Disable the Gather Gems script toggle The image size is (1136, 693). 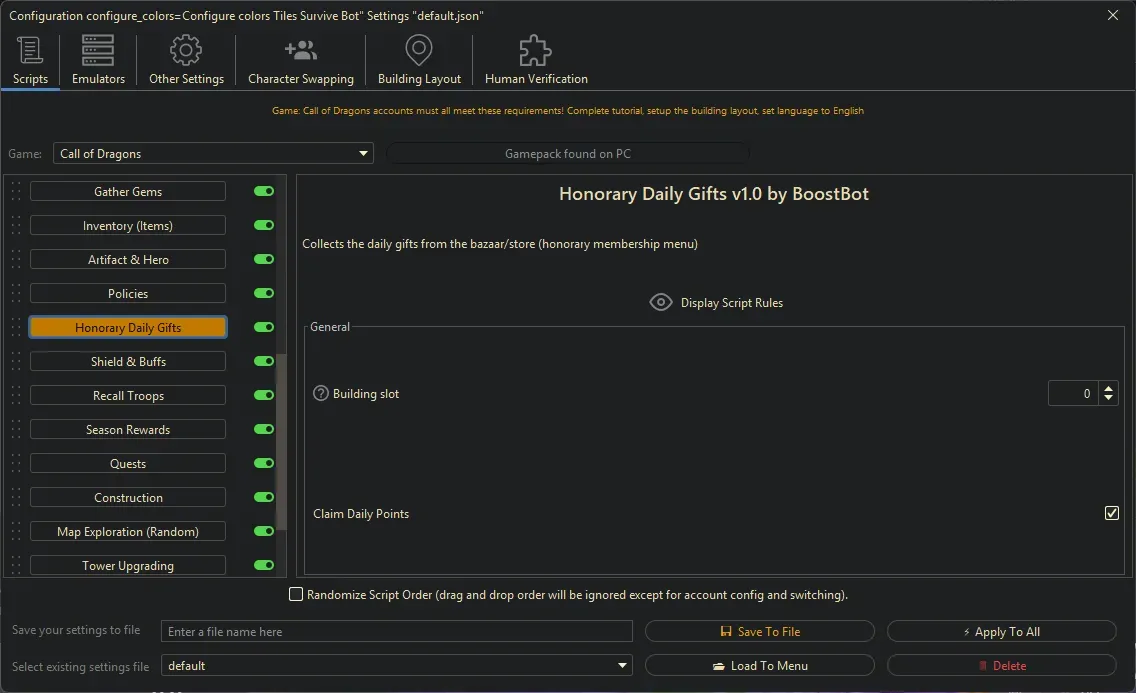point(263,191)
